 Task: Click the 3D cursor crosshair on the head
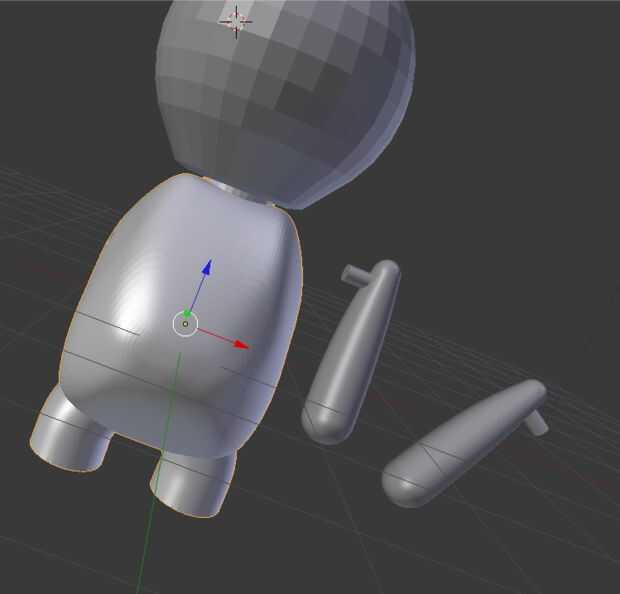236,21
